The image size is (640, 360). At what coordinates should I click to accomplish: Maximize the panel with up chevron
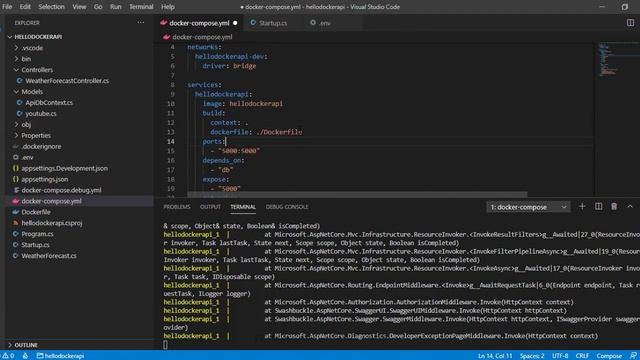pyautogui.click(x=630, y=207)
